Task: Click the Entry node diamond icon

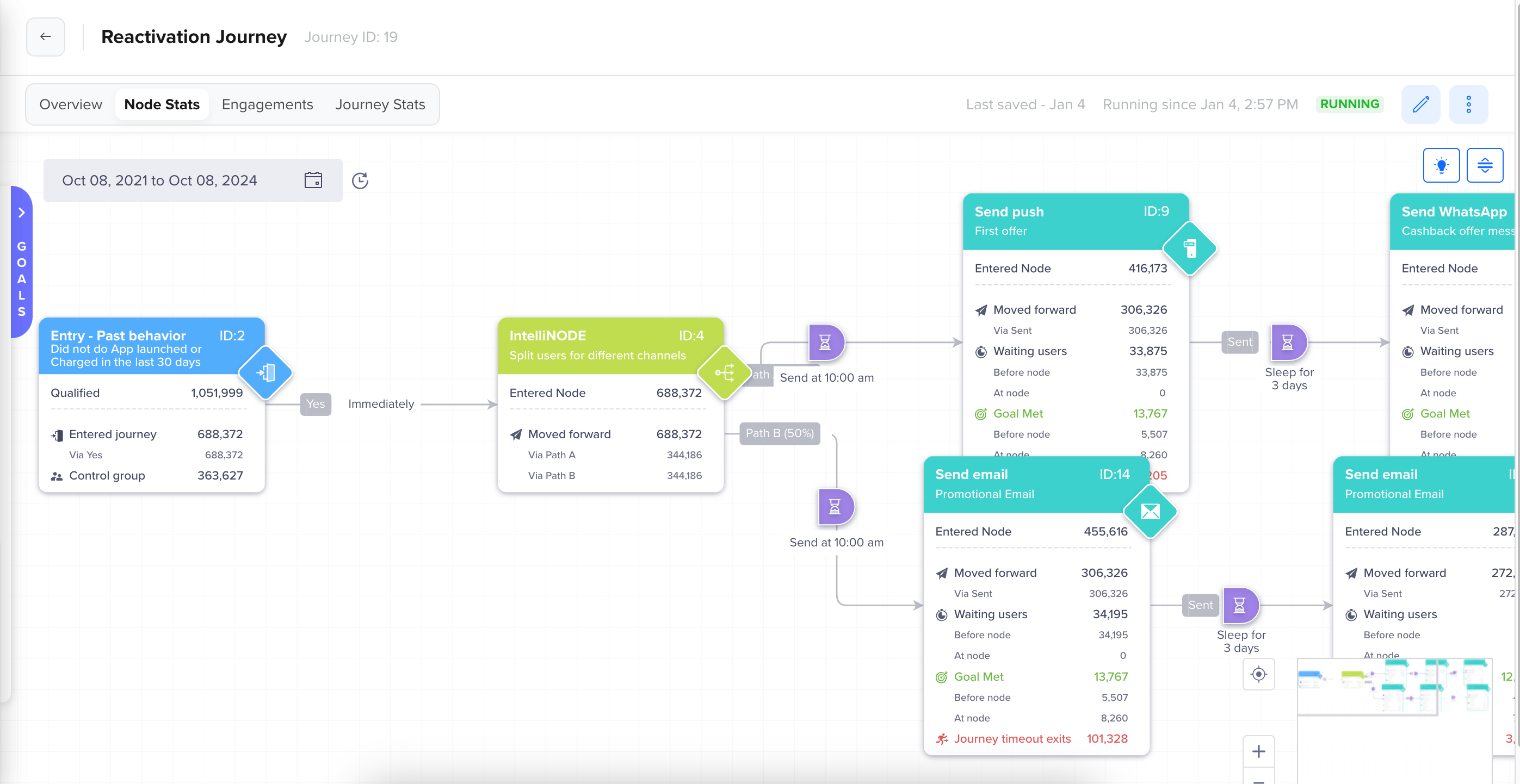Action: (x=265, y=373)
